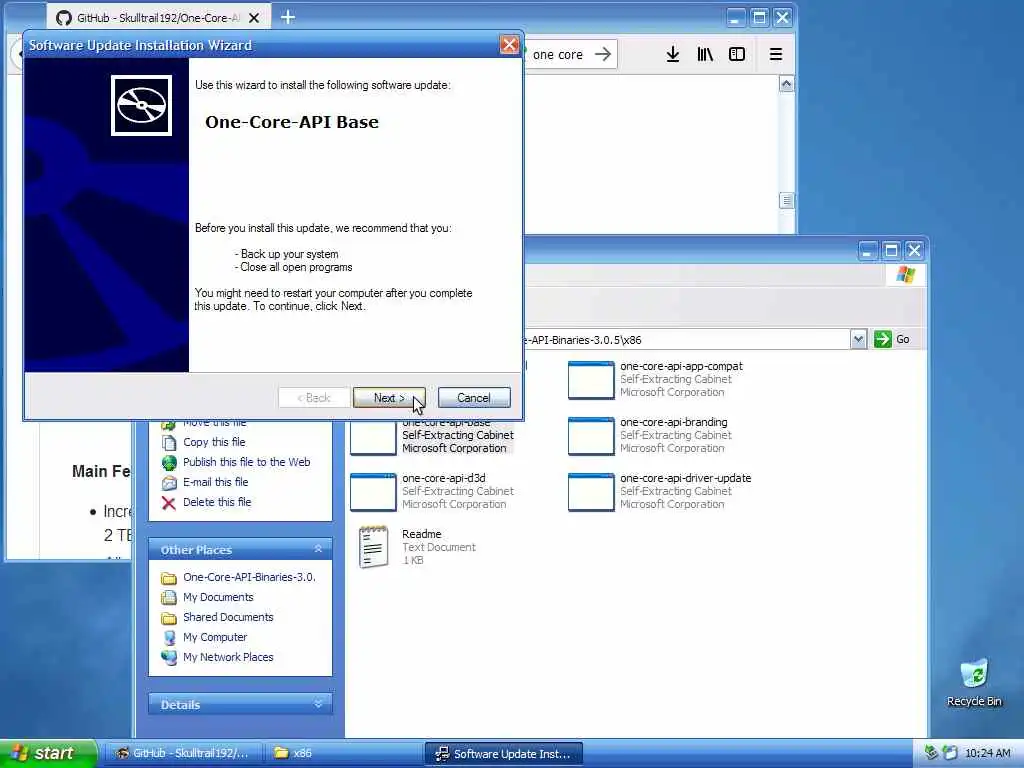Viewport: 1024px width, 768px height.
Task: Open the Explorer address bar dropdown
Action: pyautogui.click(x=858, y=340)
